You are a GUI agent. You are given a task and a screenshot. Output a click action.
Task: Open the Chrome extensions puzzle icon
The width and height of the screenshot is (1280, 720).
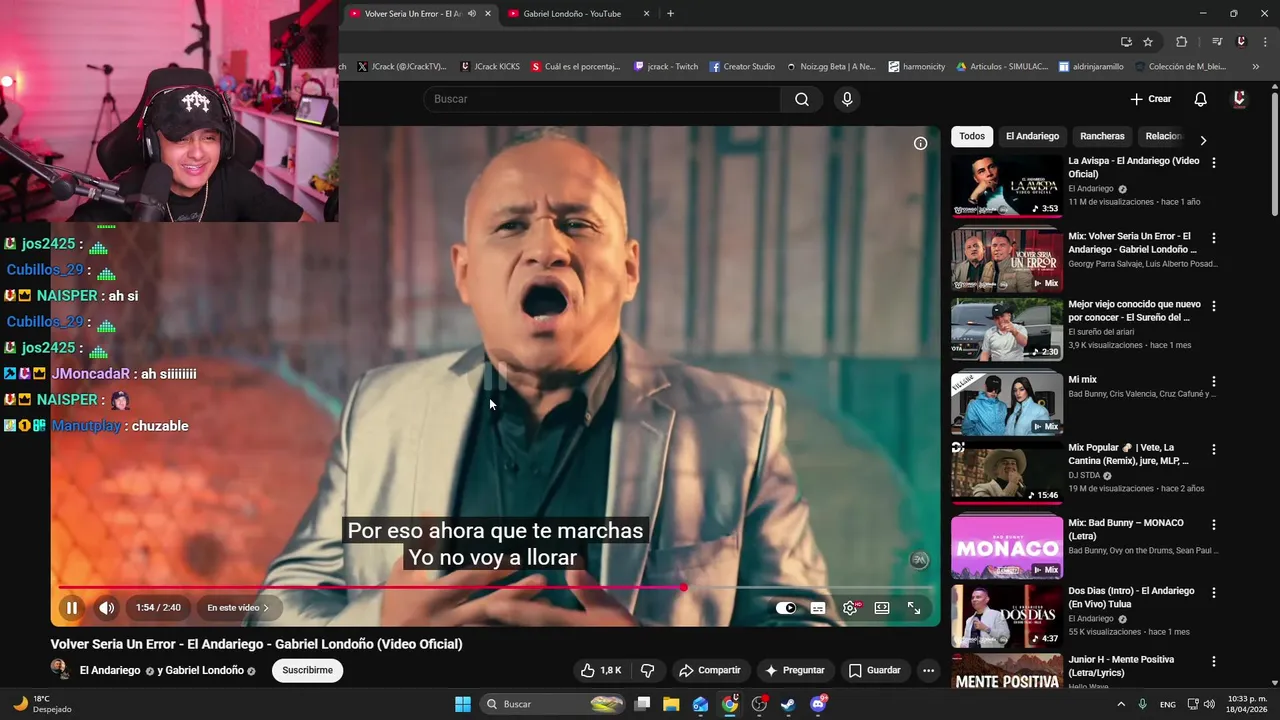(x=1182, y=42)
